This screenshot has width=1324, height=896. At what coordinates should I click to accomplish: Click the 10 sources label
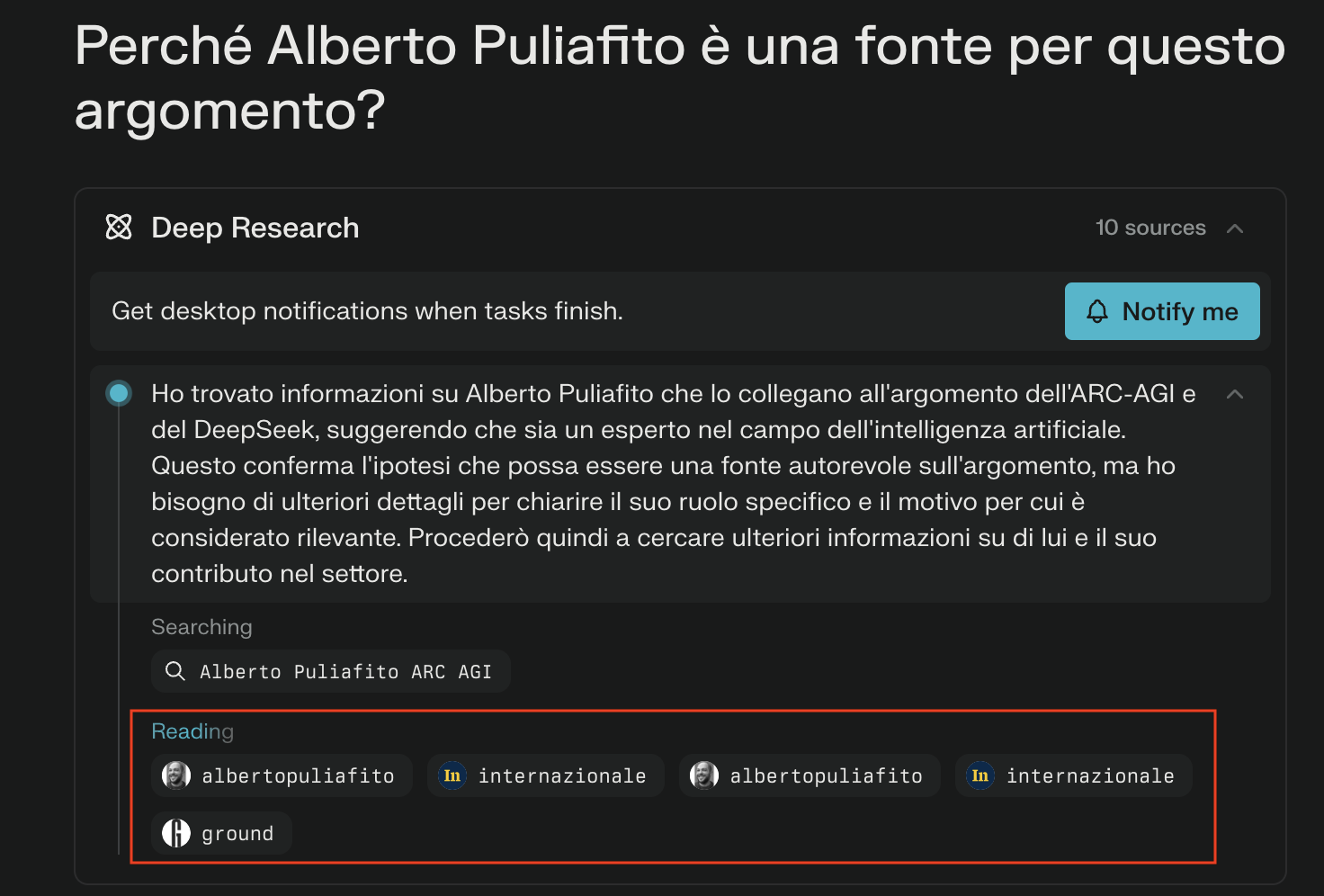click(1150, 228)
